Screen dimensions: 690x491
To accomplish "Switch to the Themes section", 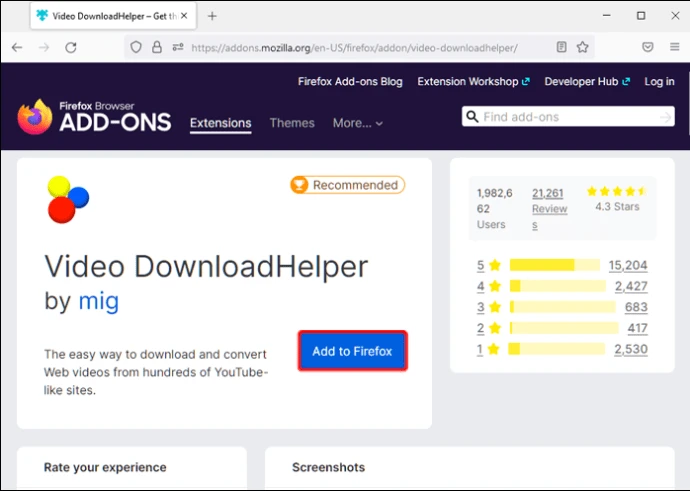I will (292, 123).
